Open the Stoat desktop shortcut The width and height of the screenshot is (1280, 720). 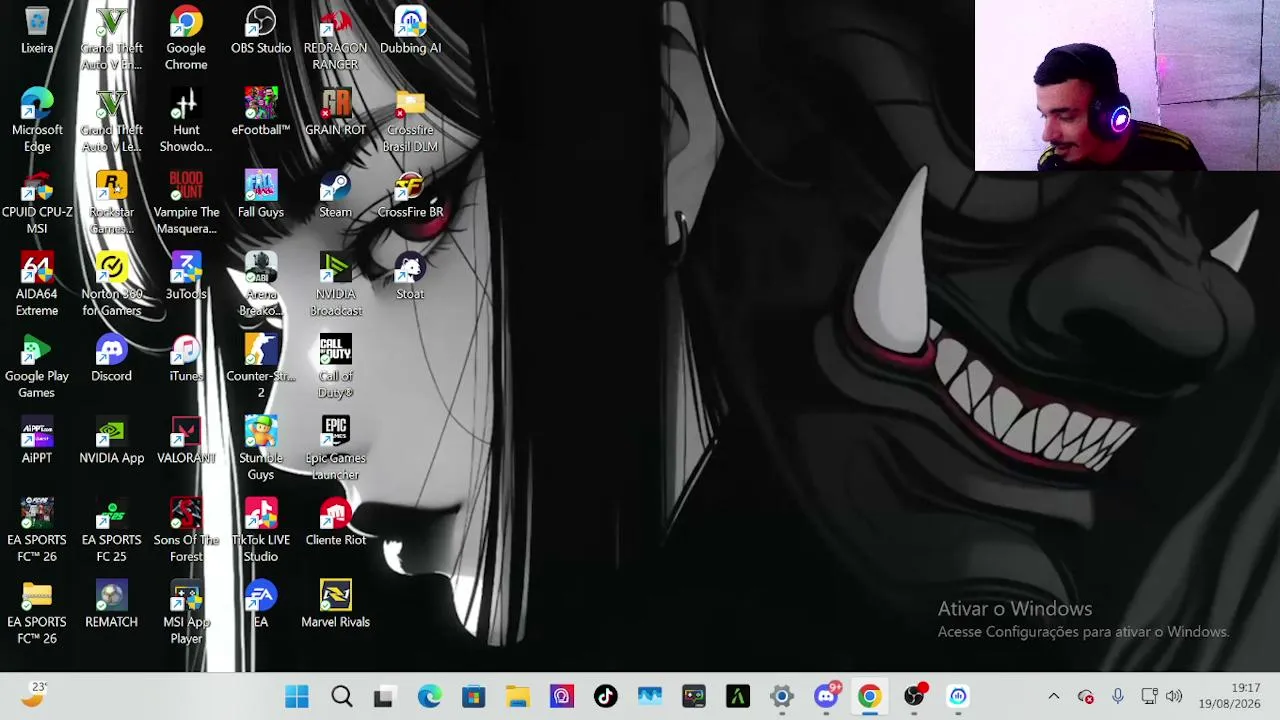pos(410,277)
